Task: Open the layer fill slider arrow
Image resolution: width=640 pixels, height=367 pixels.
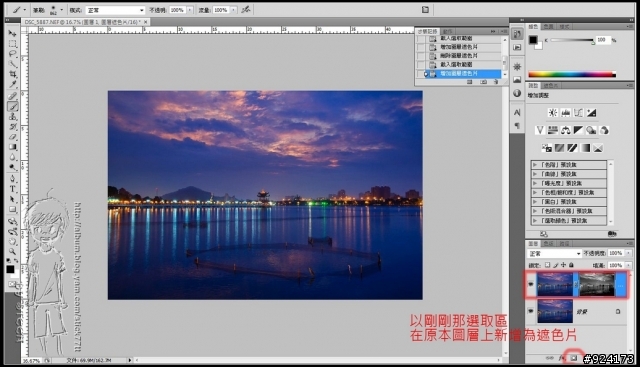Action: tap(629, 265)
